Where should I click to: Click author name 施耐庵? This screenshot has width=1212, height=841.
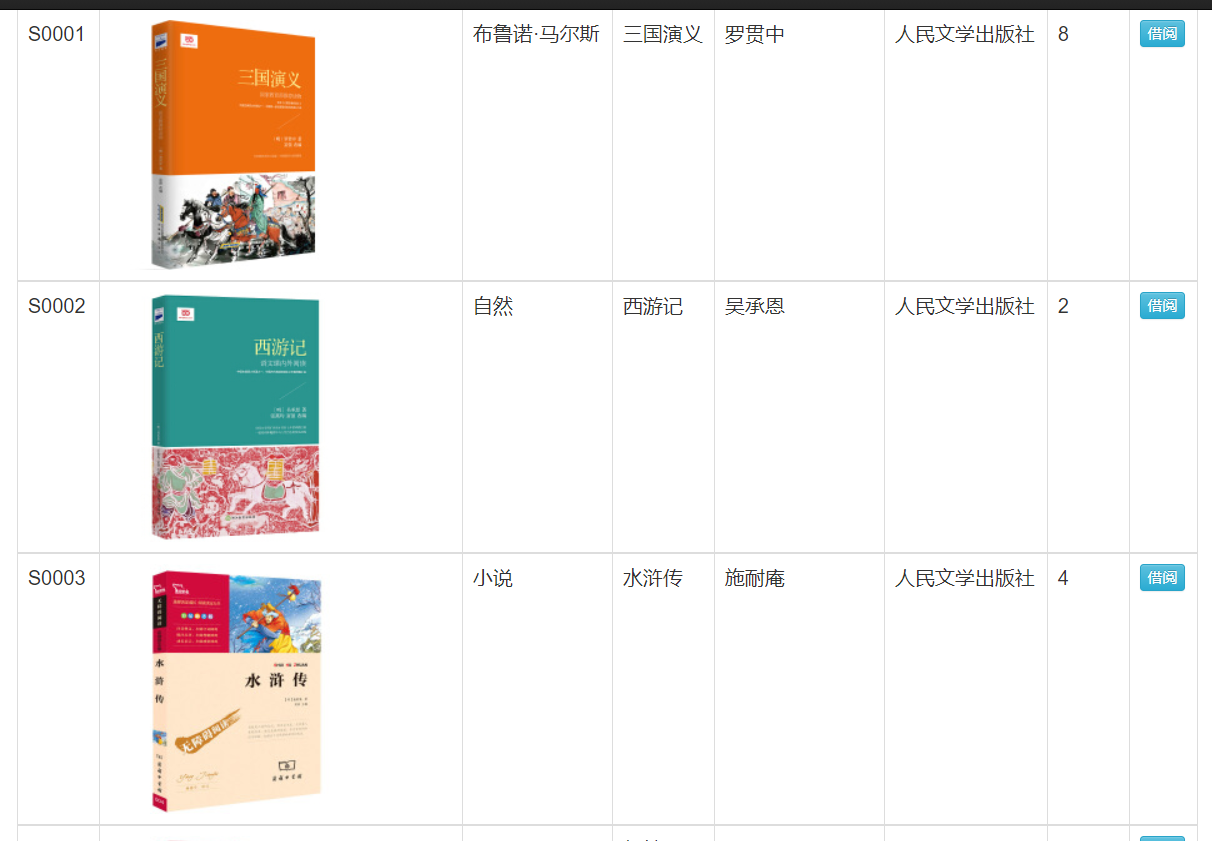pyautogui.click(x=755, y=579)
